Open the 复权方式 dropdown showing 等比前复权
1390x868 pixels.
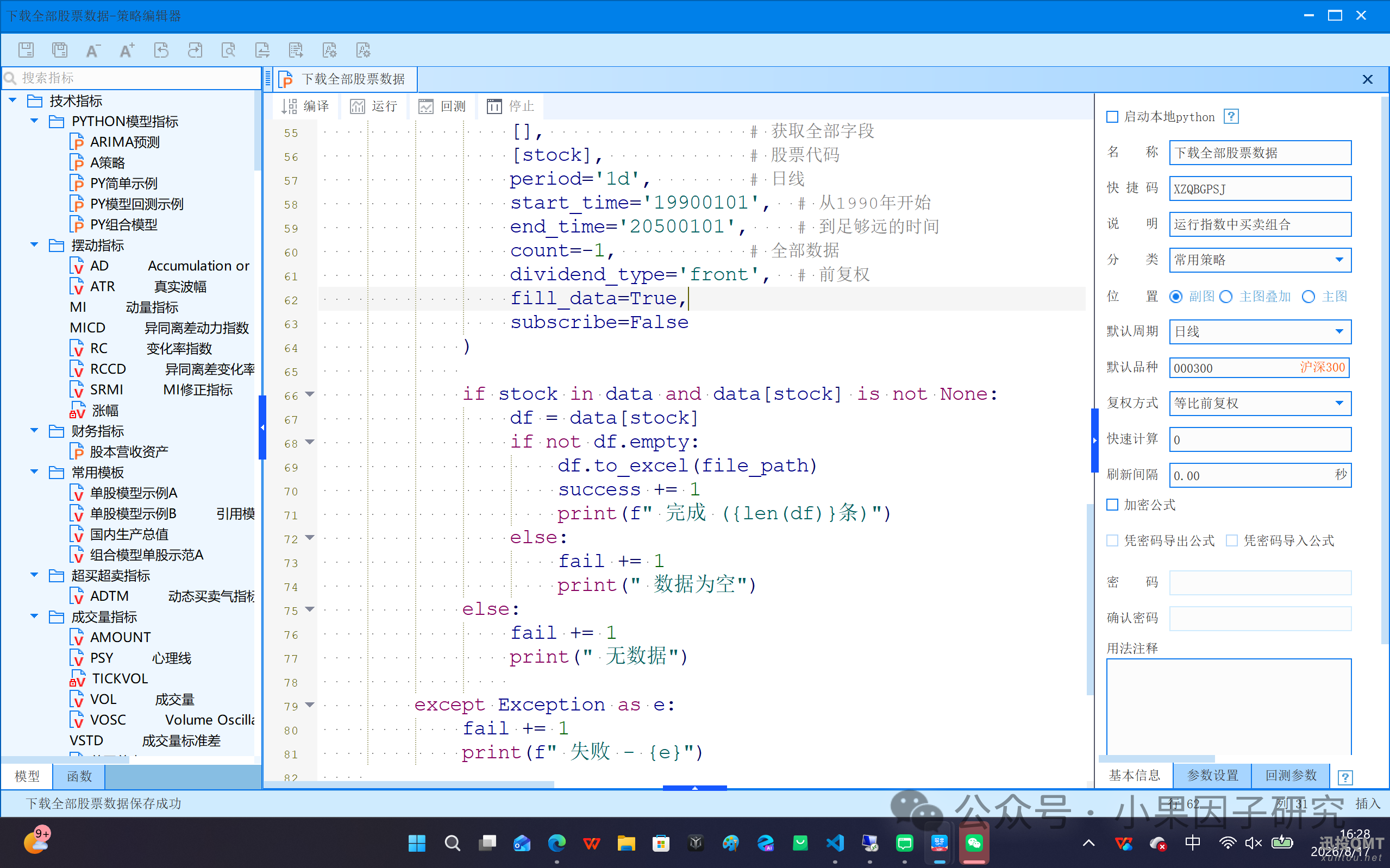1260,404
